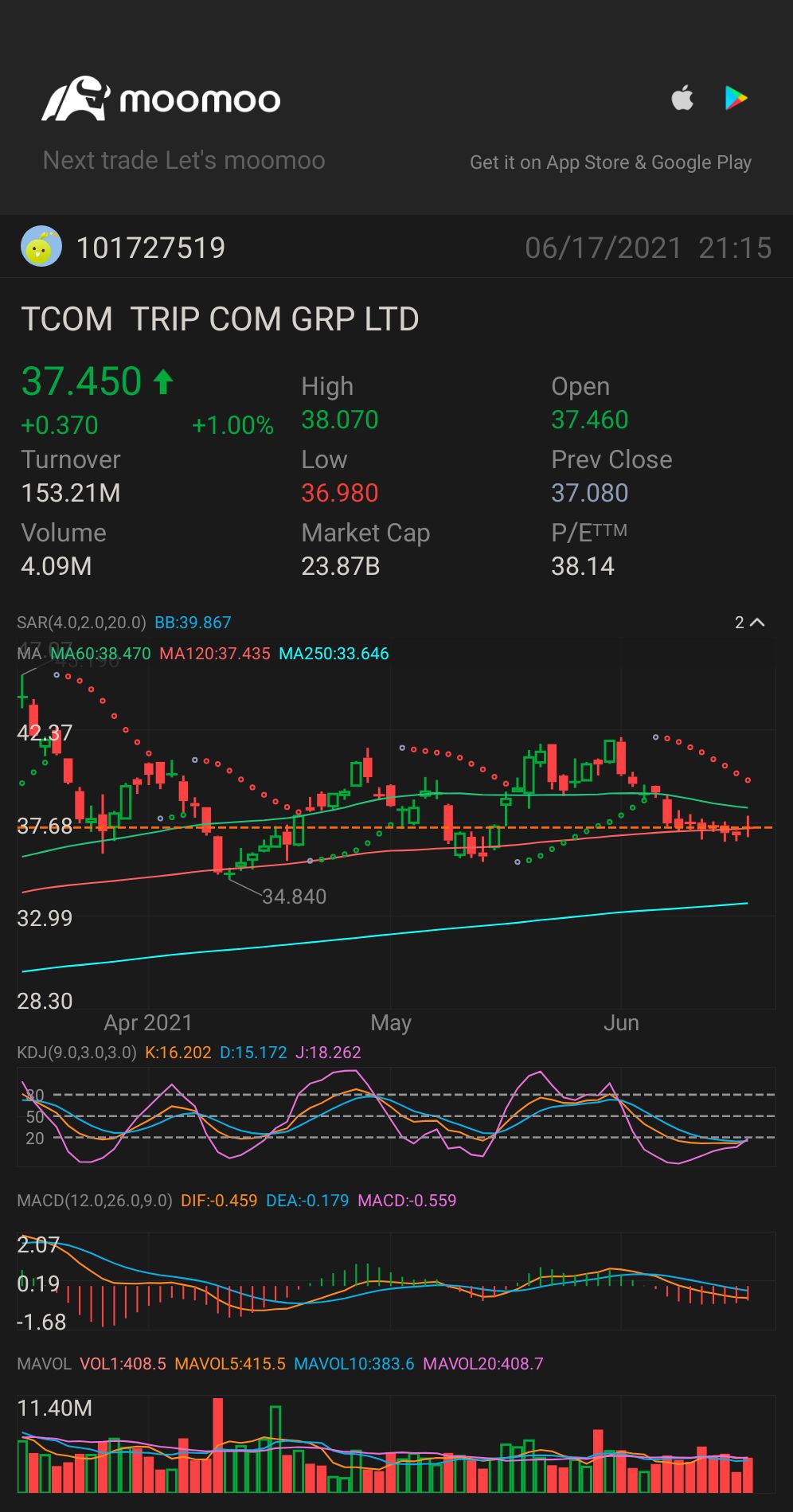Viewport: 793px width, 1512px height.
Task: Tap the Market Cap value 23.87B
Action: click(x=341, y=566)
